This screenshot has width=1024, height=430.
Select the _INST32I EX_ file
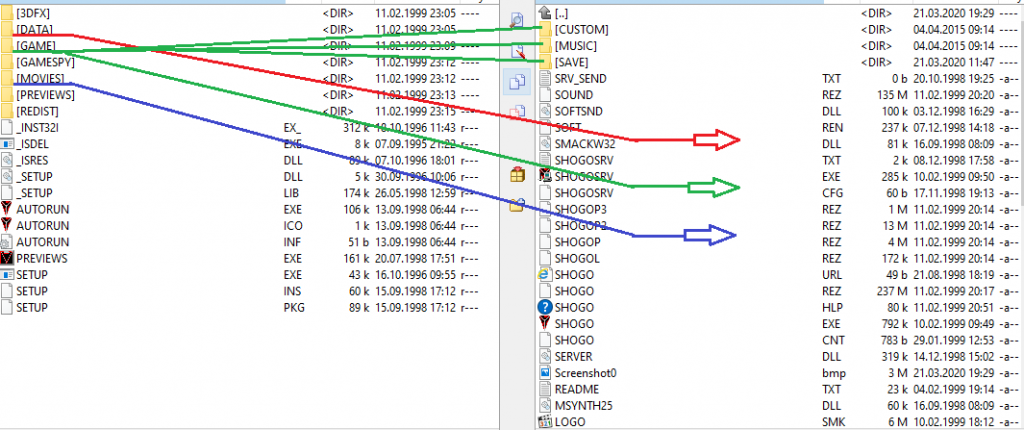pos(242,127)
